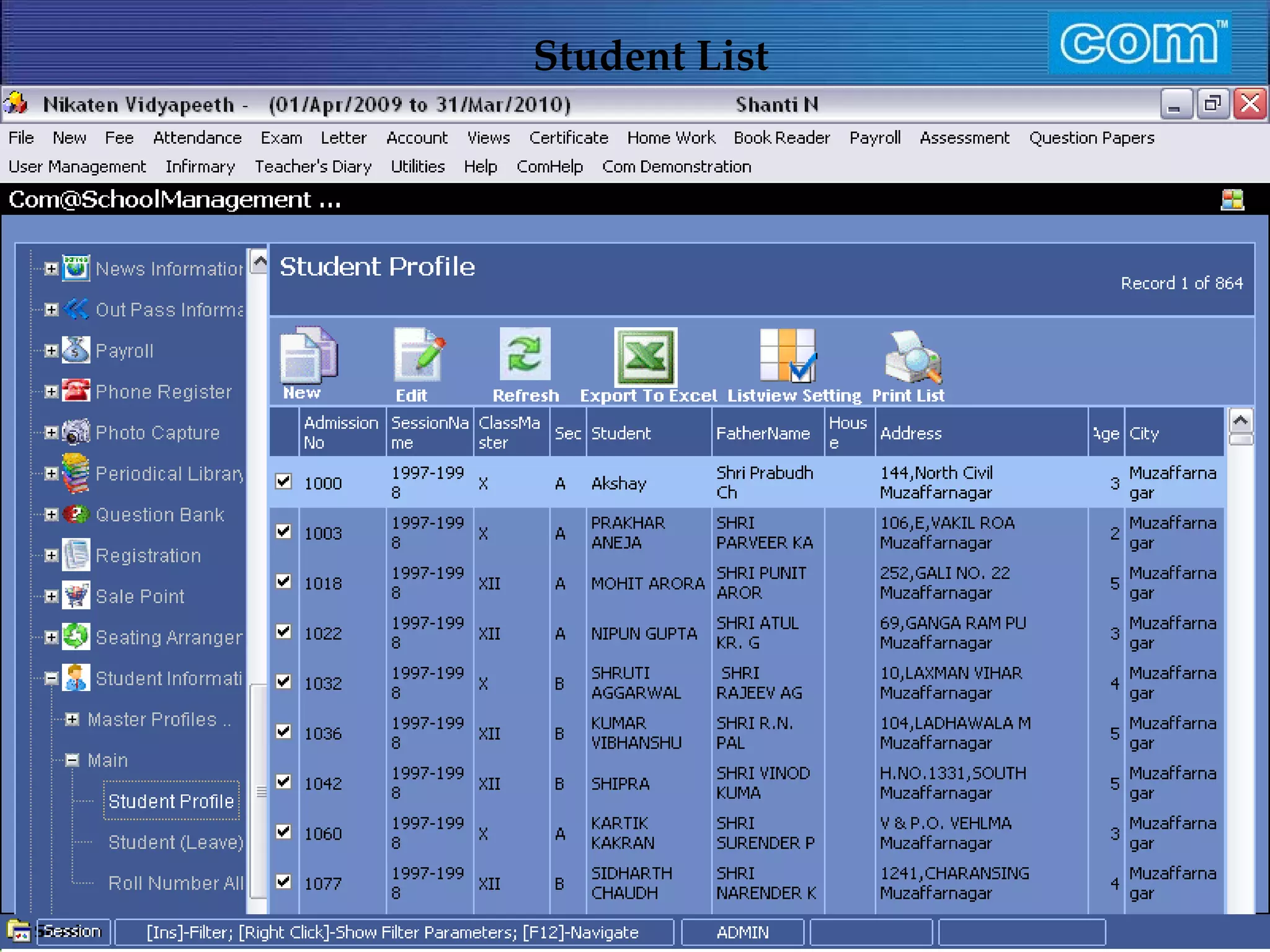Expand the Registration tree node
Viewport: 1270px width, 952px height.
click(x=51, y=555)
